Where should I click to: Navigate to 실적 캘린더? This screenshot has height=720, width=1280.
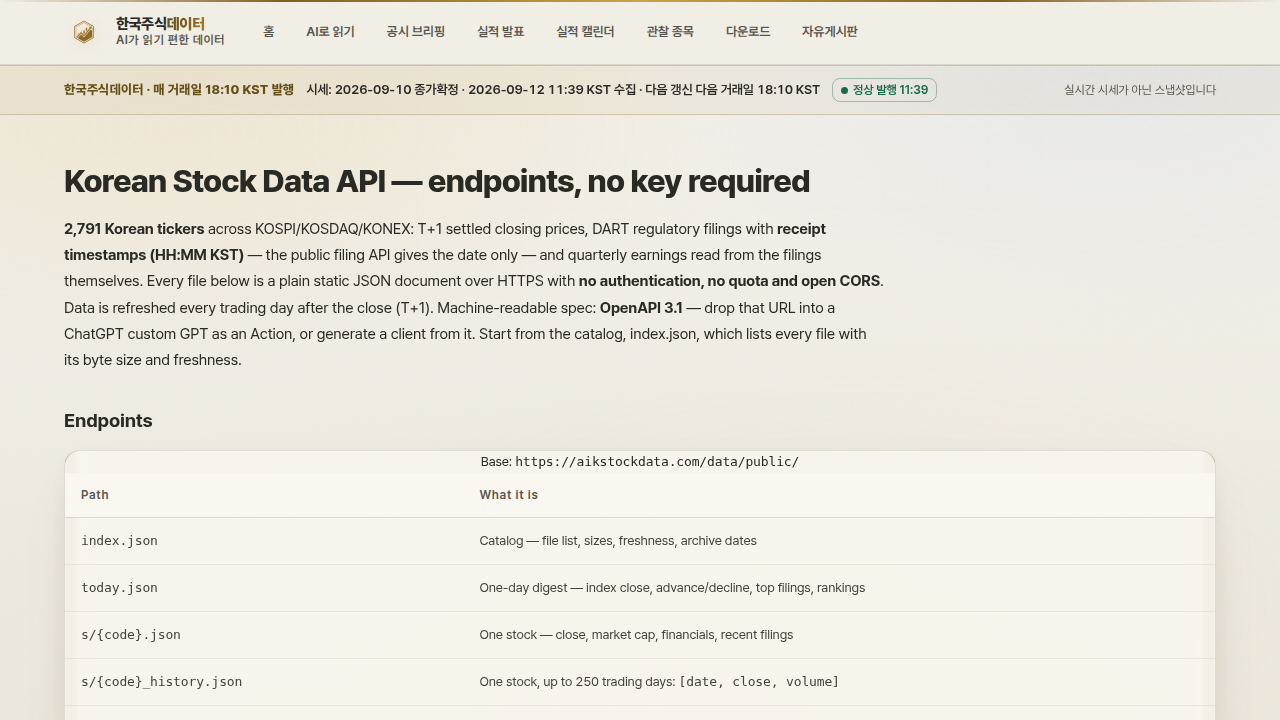click(585, 32)
